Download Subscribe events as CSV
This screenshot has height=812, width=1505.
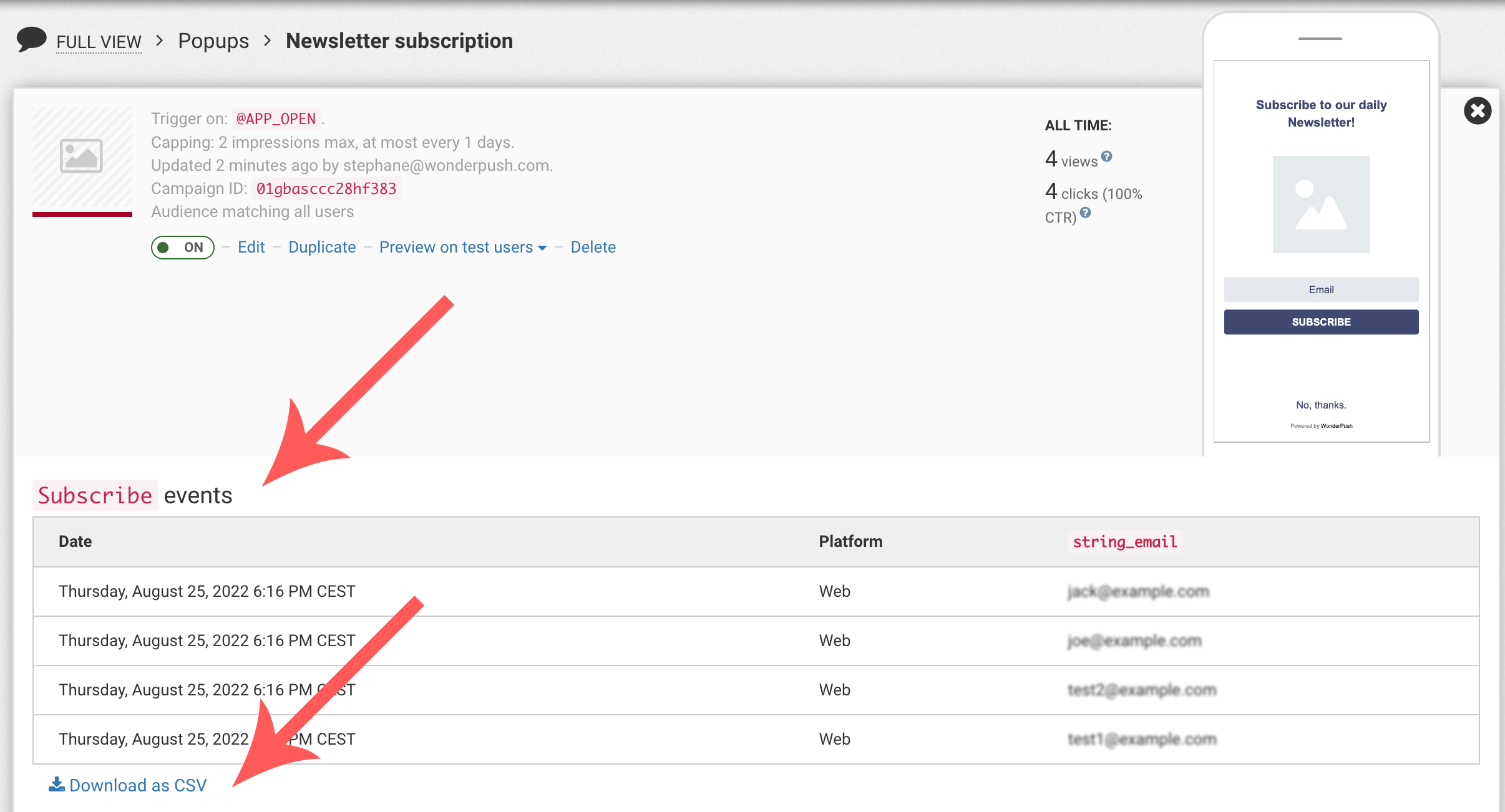[x=137, y=785]
